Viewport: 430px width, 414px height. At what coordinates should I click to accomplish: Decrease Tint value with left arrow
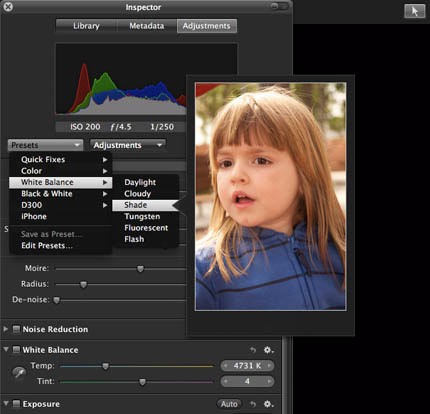[226, 381]
